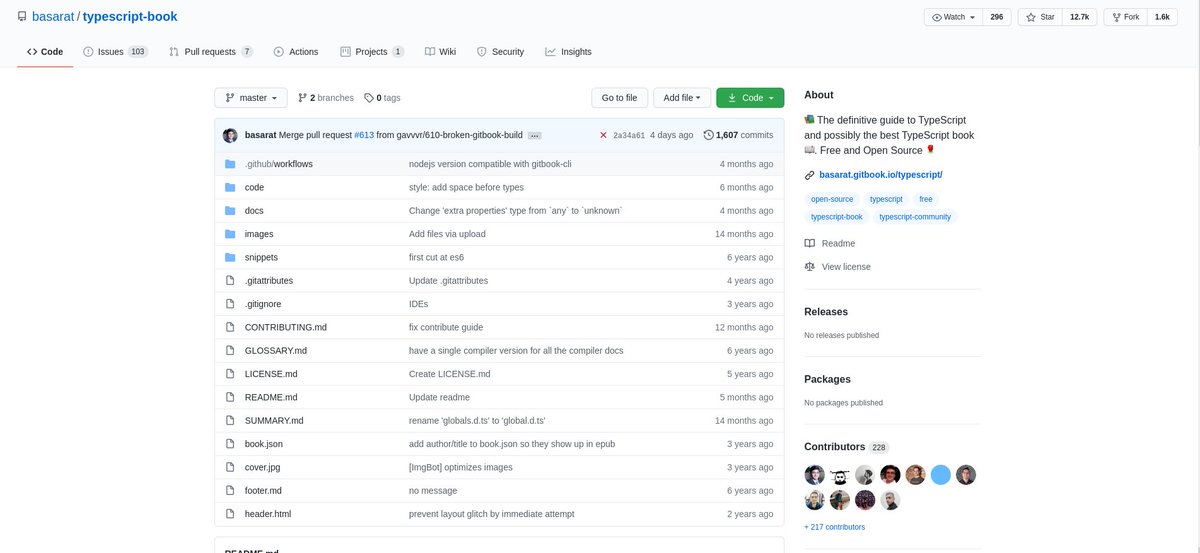Open the .github/workflows folder icon
The image size is (1200, 553).
tap(230, 164)
